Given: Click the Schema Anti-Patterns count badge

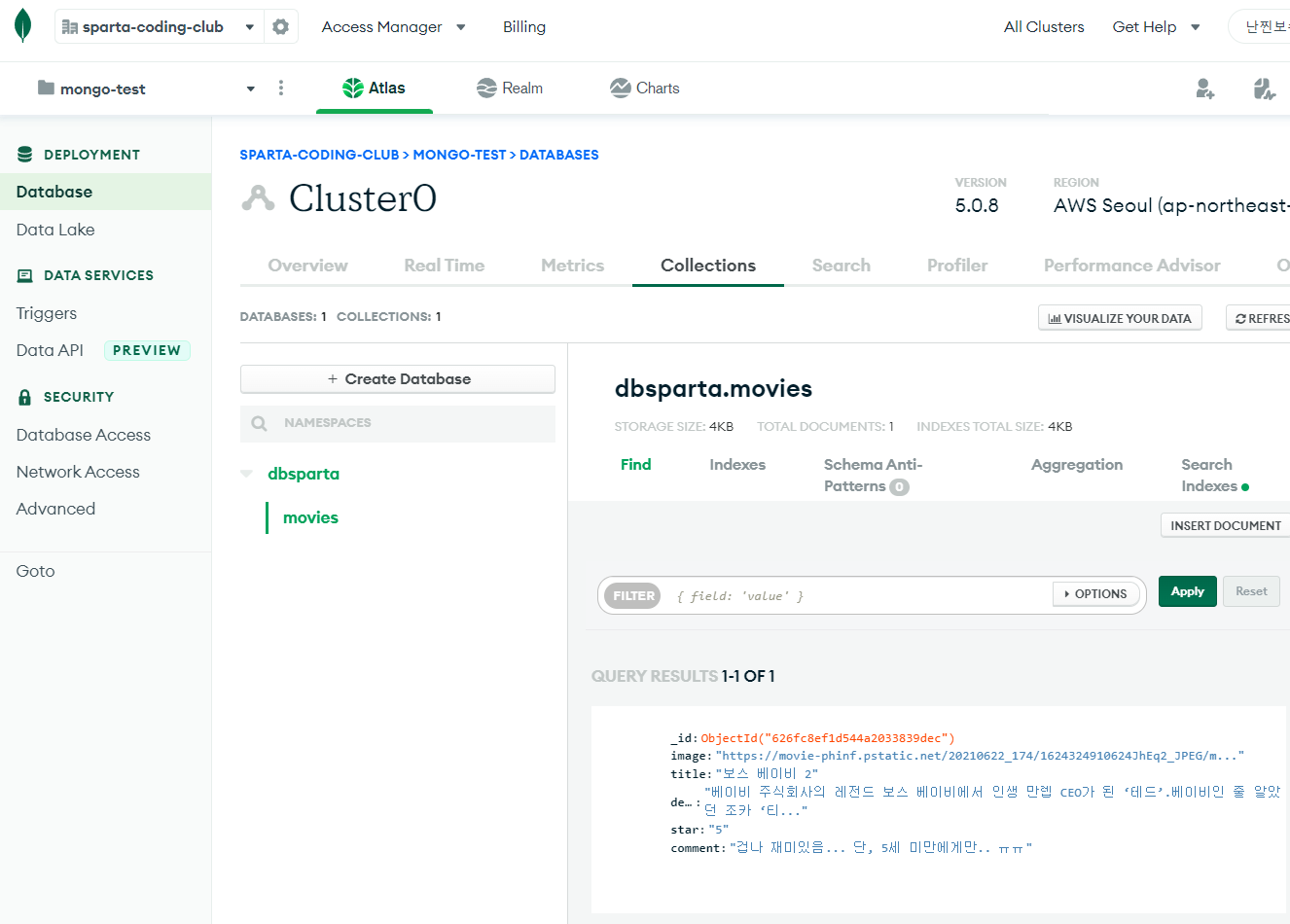Looking at the screenshot, I should 900,487.
